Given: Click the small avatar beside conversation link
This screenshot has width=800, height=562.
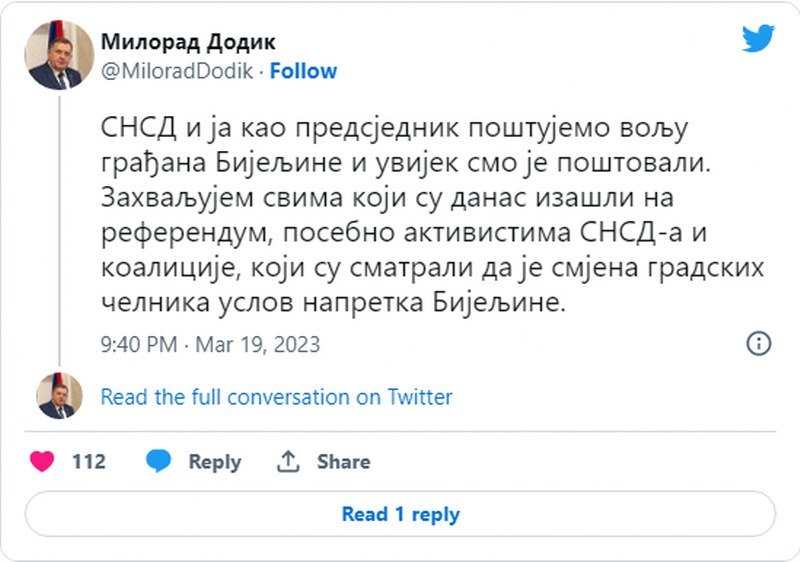Looking at the screenshot, I should pyautogui.click(x=59, y=396).
